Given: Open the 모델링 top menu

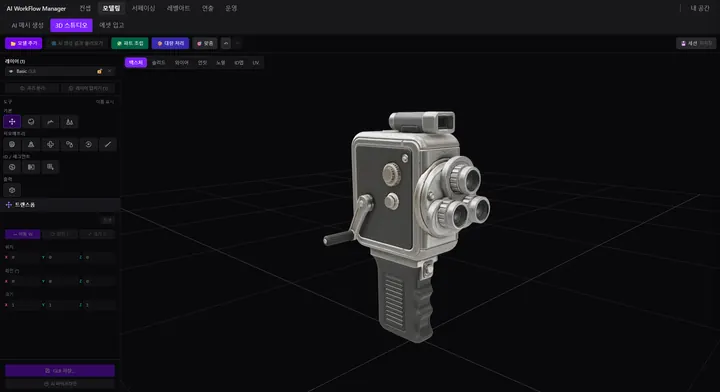Looking at the screenshot, I should click(111, 8).
